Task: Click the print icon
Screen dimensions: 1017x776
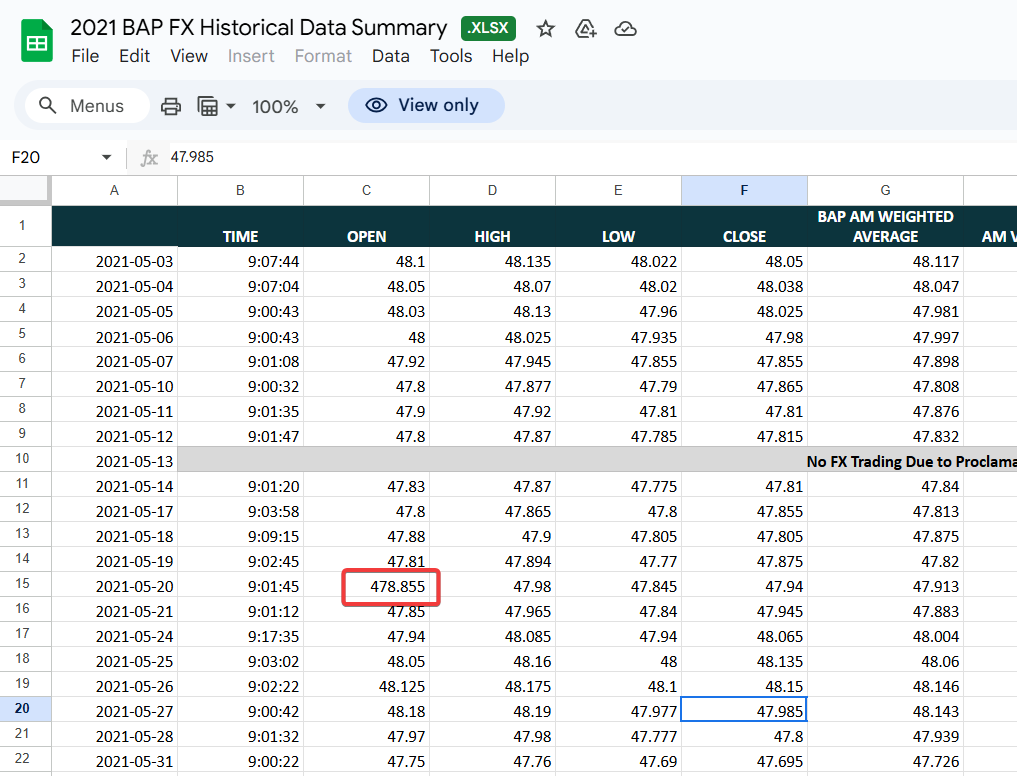Action: coord(171,106)
